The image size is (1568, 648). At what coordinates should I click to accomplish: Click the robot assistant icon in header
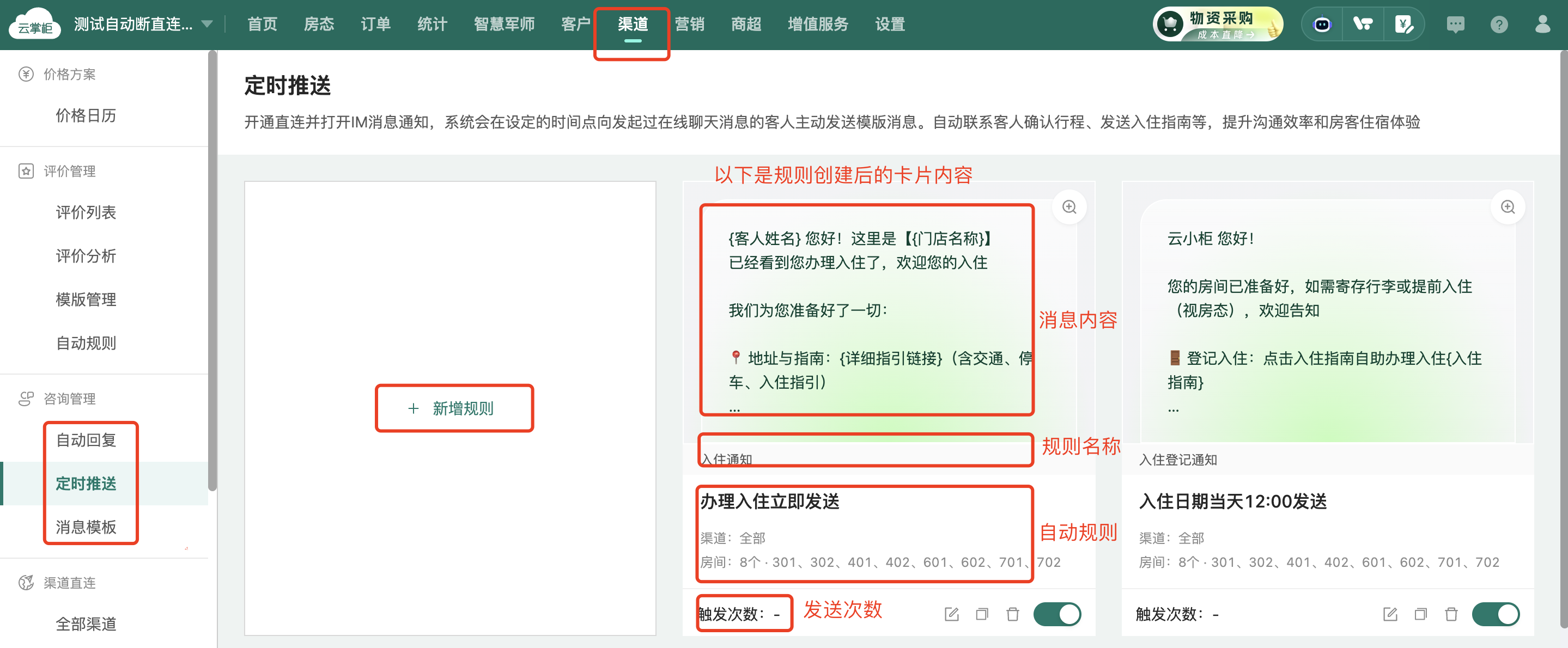click(1322, 25)
